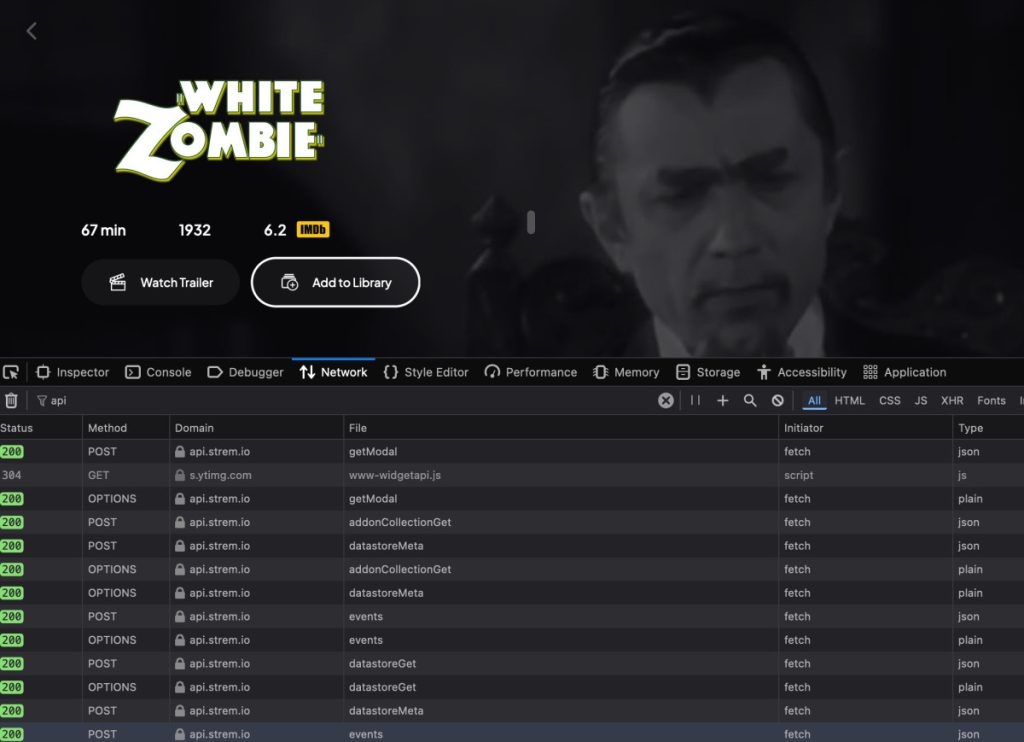Open the Style Editor tab

[426, 372]
